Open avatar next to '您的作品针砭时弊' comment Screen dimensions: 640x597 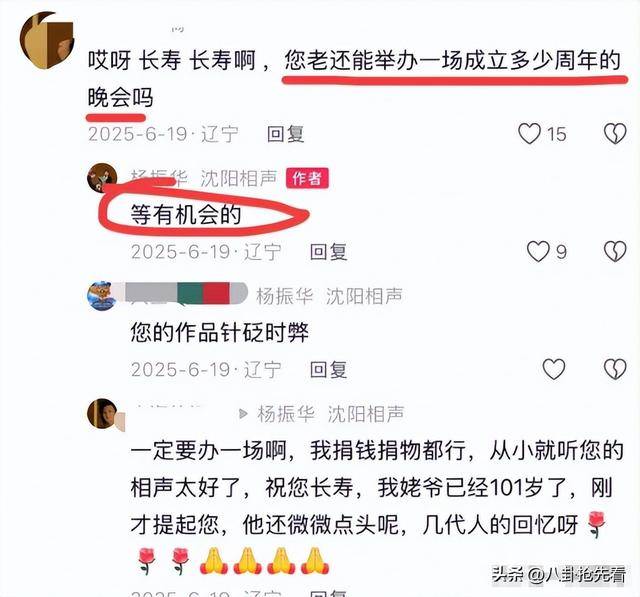[x=102, y=296]
